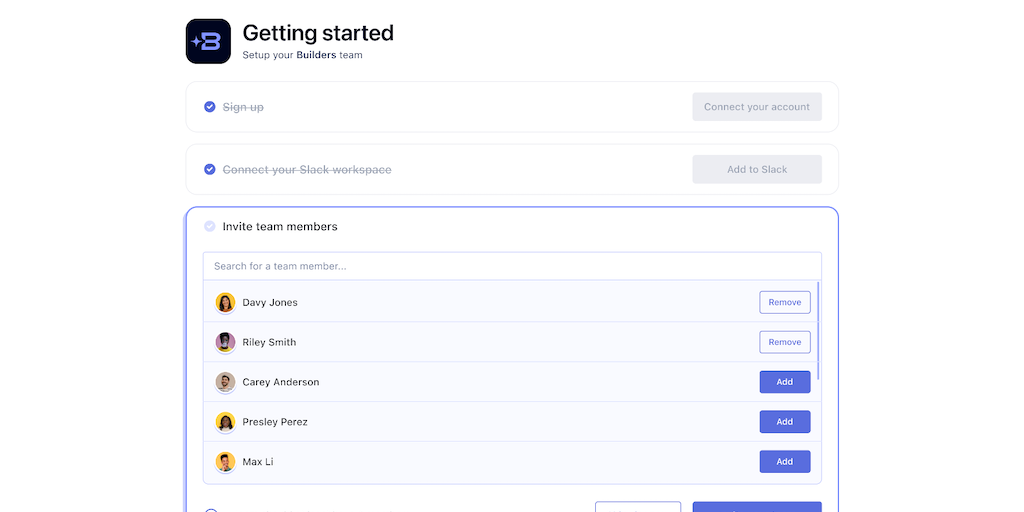Toggle the Connect Slack workspace checkmark
Viewport: 1024px width, 512px height.
[210, 169]
